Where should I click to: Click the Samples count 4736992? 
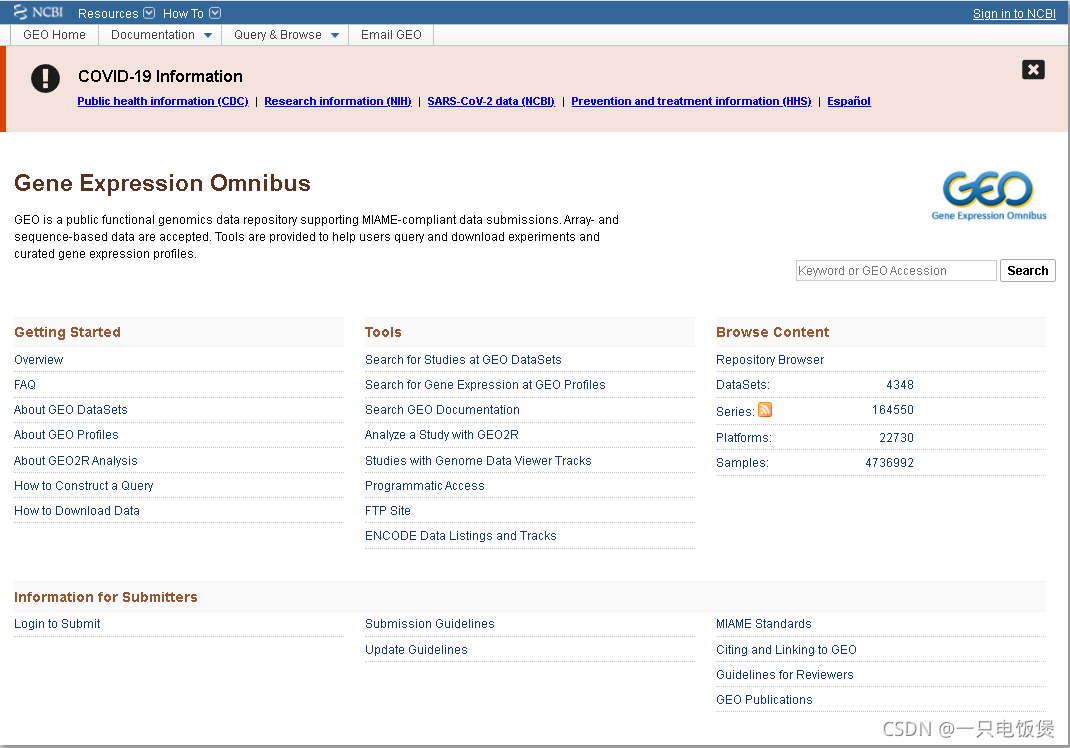(889, 463)
